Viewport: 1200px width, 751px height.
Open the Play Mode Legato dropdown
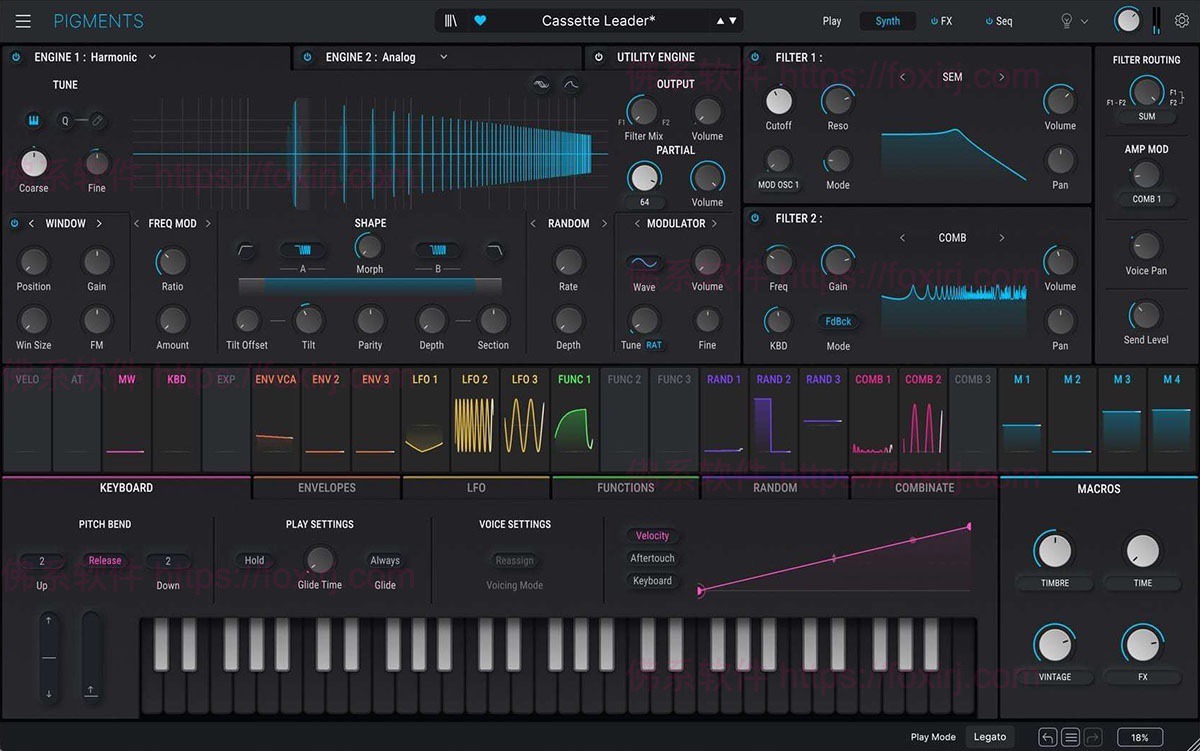989,736
